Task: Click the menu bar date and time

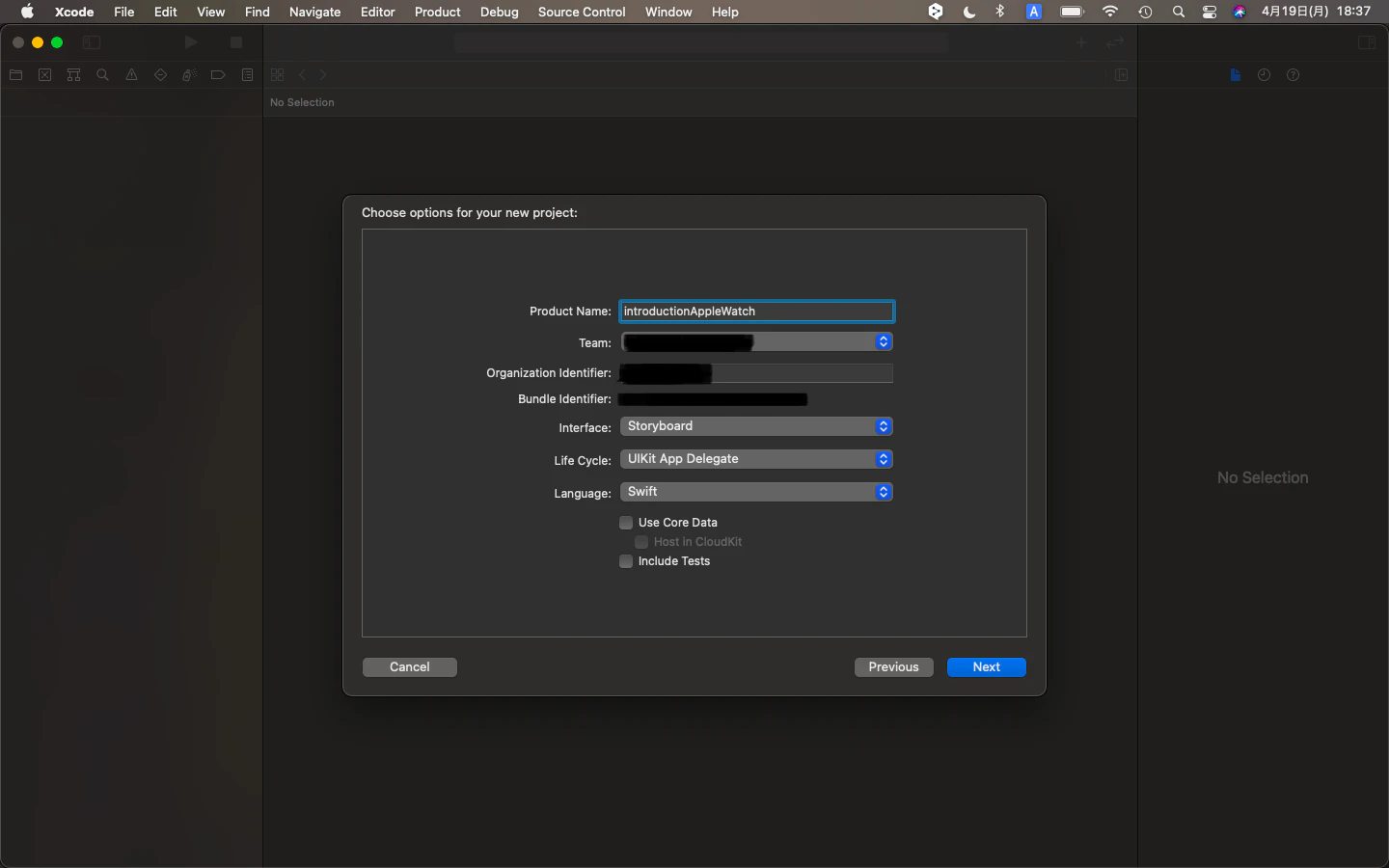Action: pos(1317,12)
